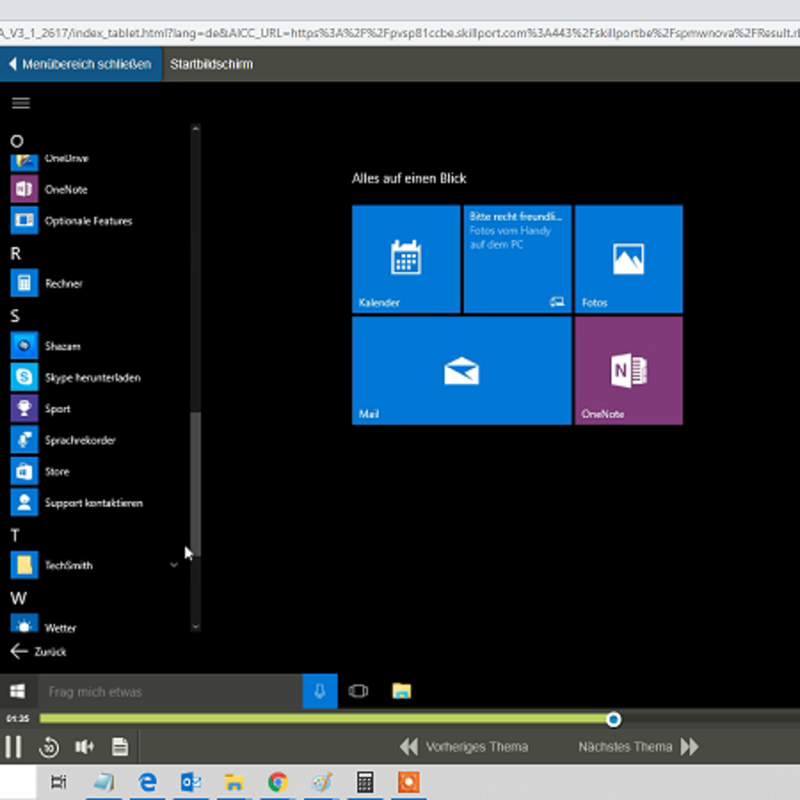This screenshot has width=800, height=800.
Task: Click the Support kontaktieren label
Action: coord(94,503)
